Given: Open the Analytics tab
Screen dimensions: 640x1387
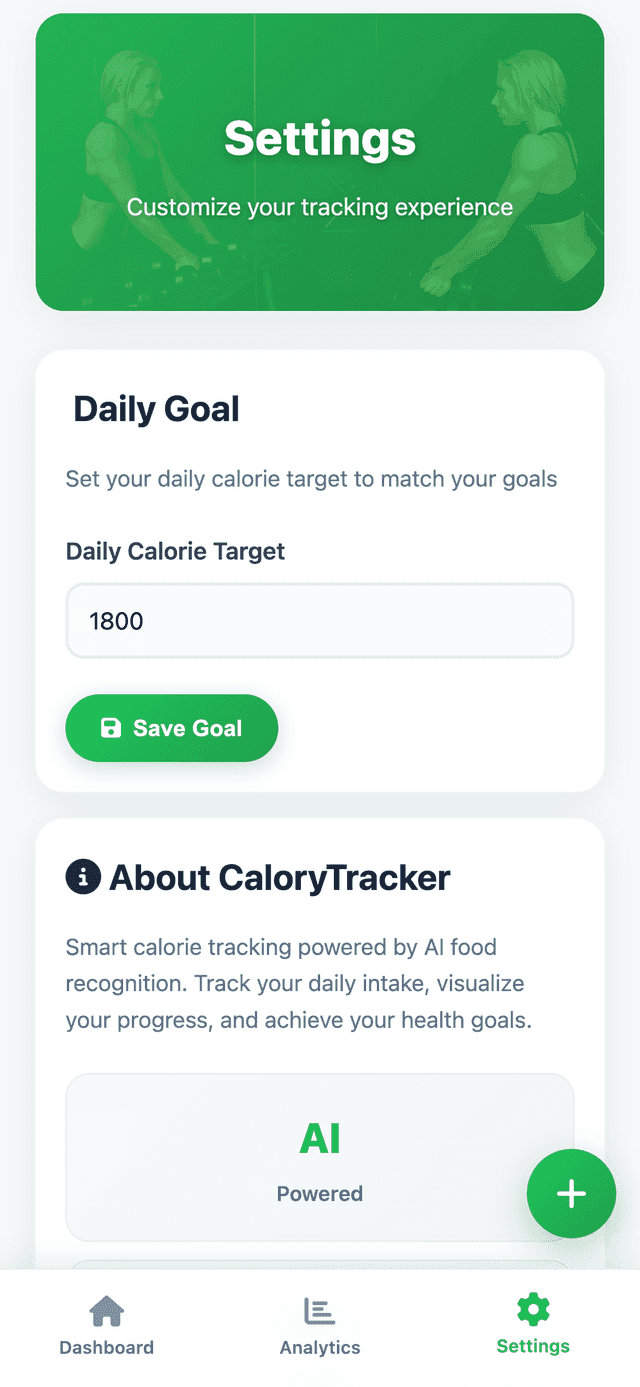Looking at the screenshot, I should tap(320, 1327).
